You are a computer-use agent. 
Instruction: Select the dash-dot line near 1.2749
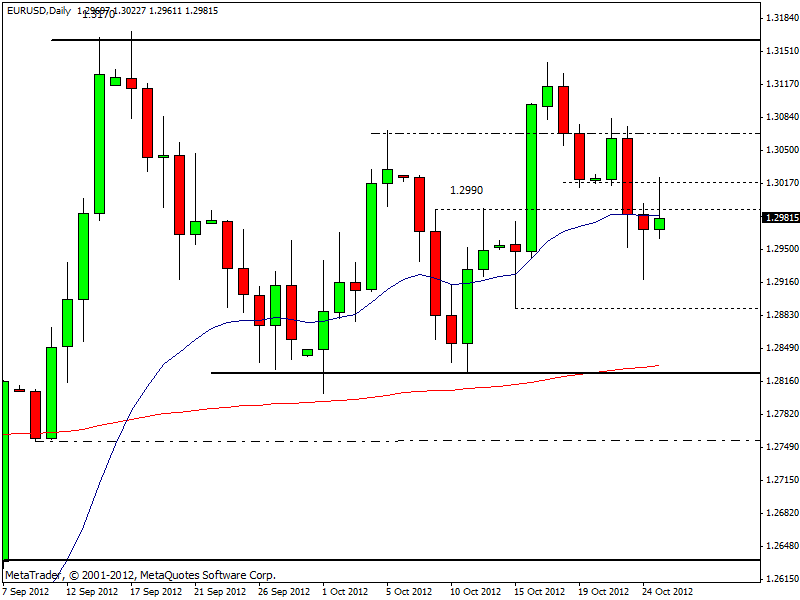[400, 440]
